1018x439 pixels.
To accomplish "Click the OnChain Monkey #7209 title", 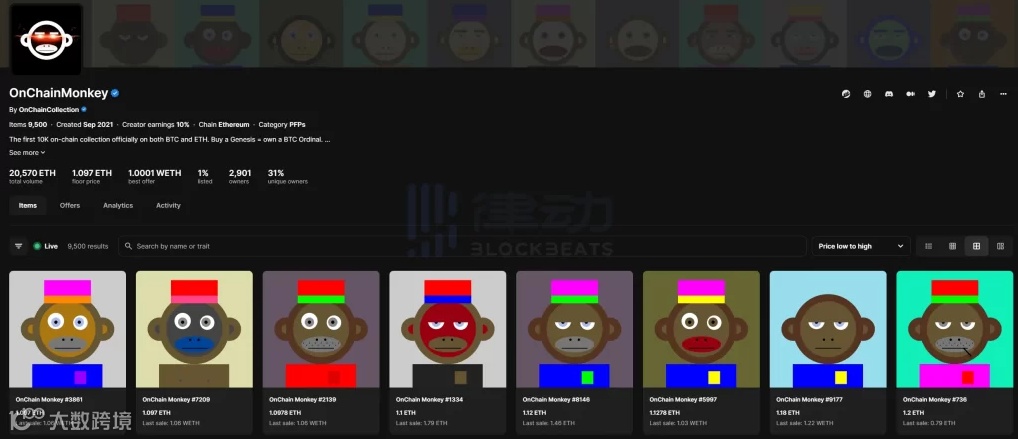I will (x=176, y=399).
